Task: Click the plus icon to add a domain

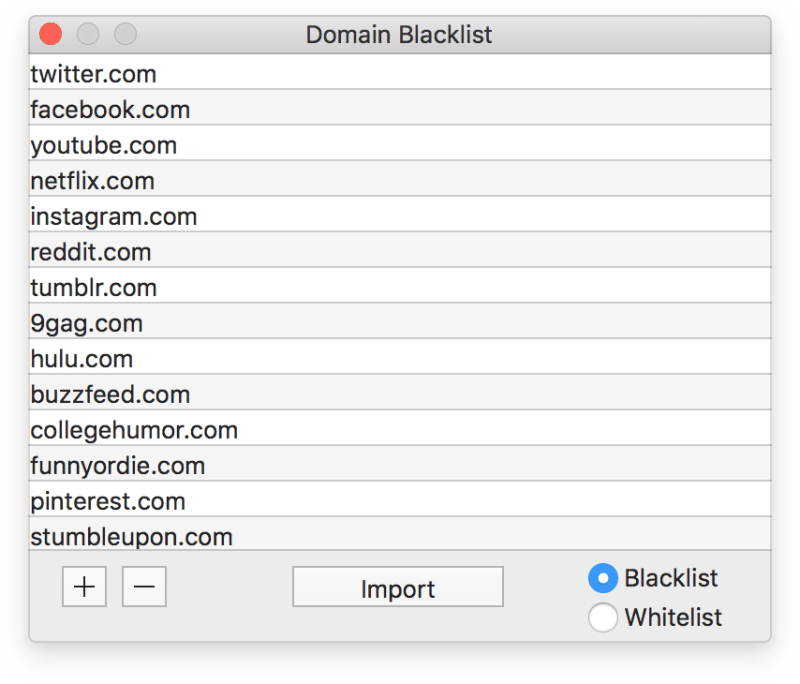Action: click(x=84, y=586)
